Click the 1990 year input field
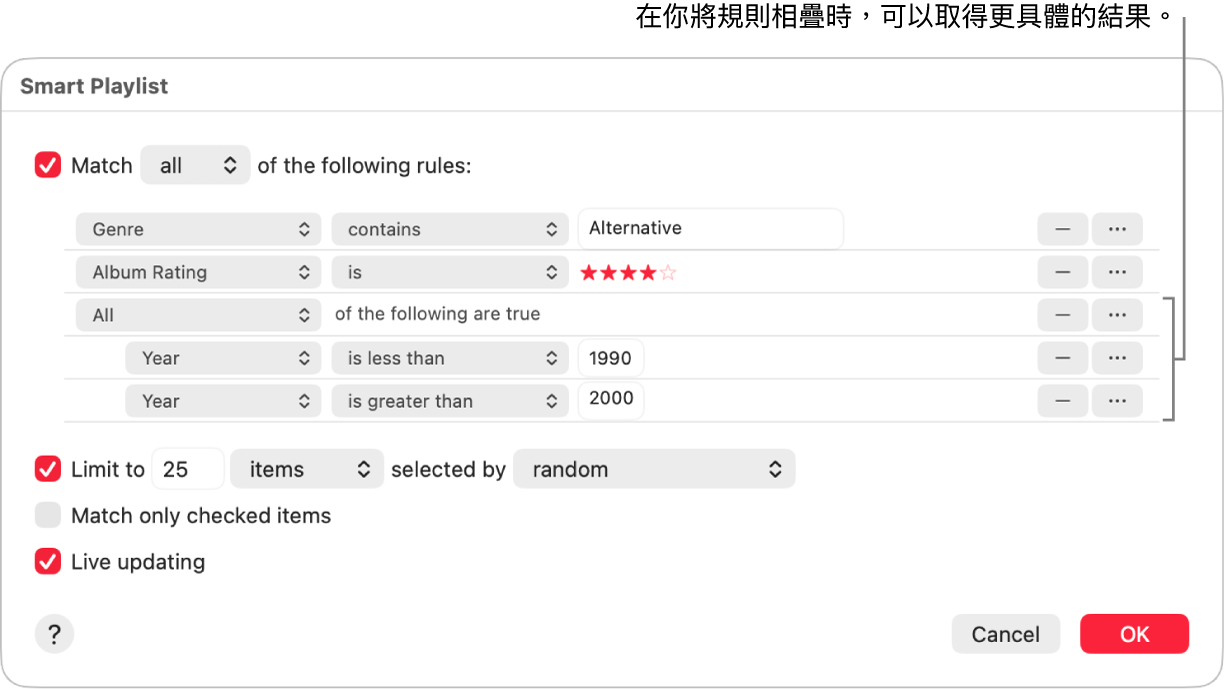The height and width of the screenshot is (689, 1226). tap(611, 358)
